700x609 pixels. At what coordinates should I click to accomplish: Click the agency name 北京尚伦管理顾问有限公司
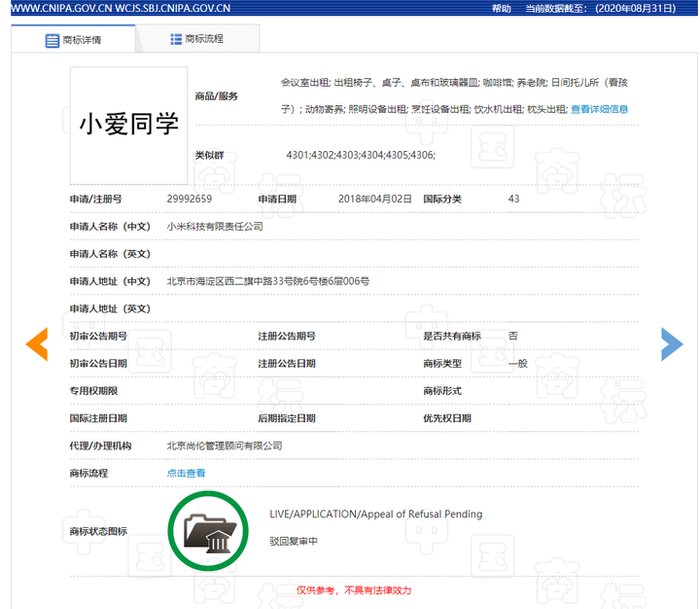[224, 446]
